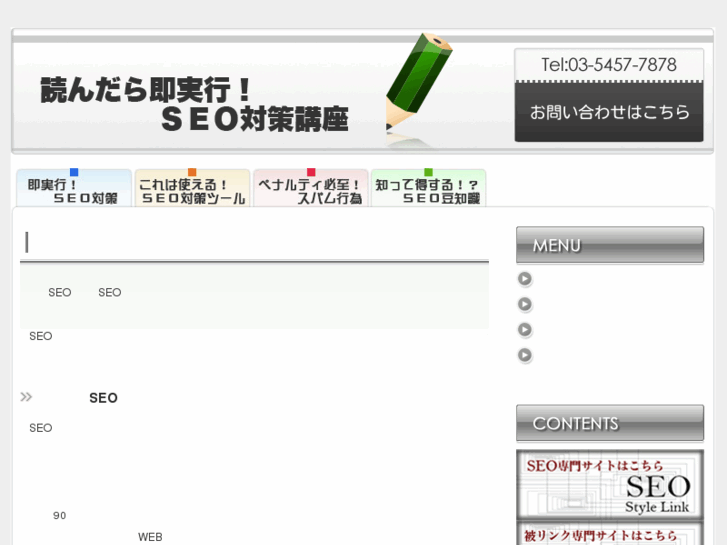Screen dimensions: 727x545
Task: Switch to the ペナルティ必至！スパム行為 tab
Action: (310, 188)
